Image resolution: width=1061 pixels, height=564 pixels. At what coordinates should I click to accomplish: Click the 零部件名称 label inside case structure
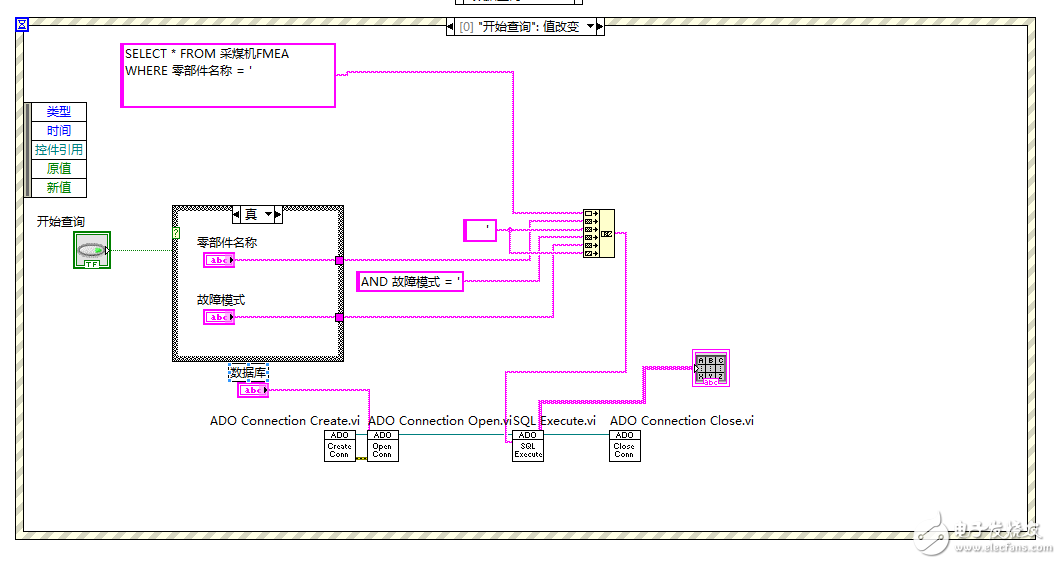point(227,242)
